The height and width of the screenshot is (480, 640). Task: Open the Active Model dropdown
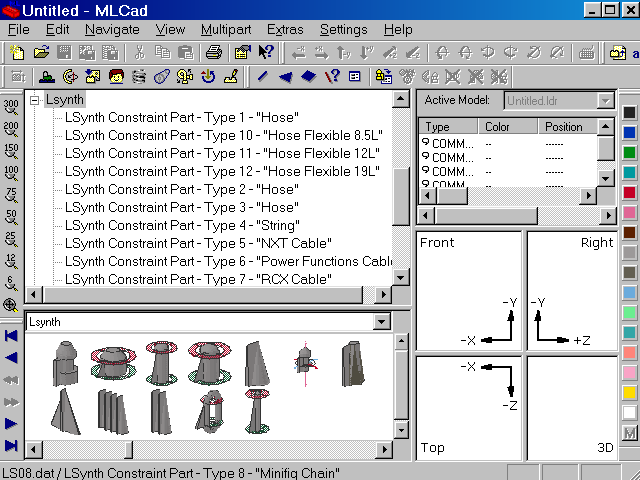[x=605, y=100]
